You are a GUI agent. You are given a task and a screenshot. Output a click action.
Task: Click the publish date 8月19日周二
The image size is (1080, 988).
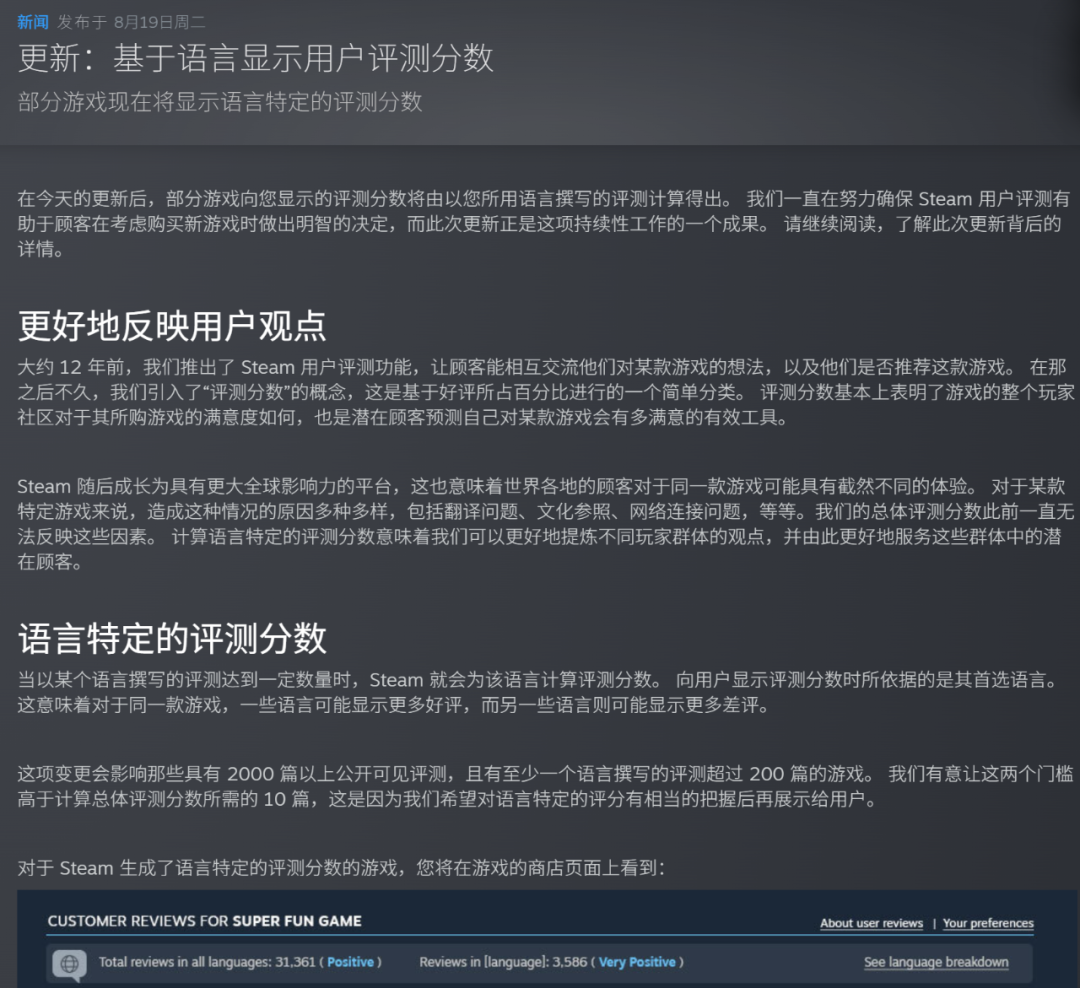[x=161, y=22]
